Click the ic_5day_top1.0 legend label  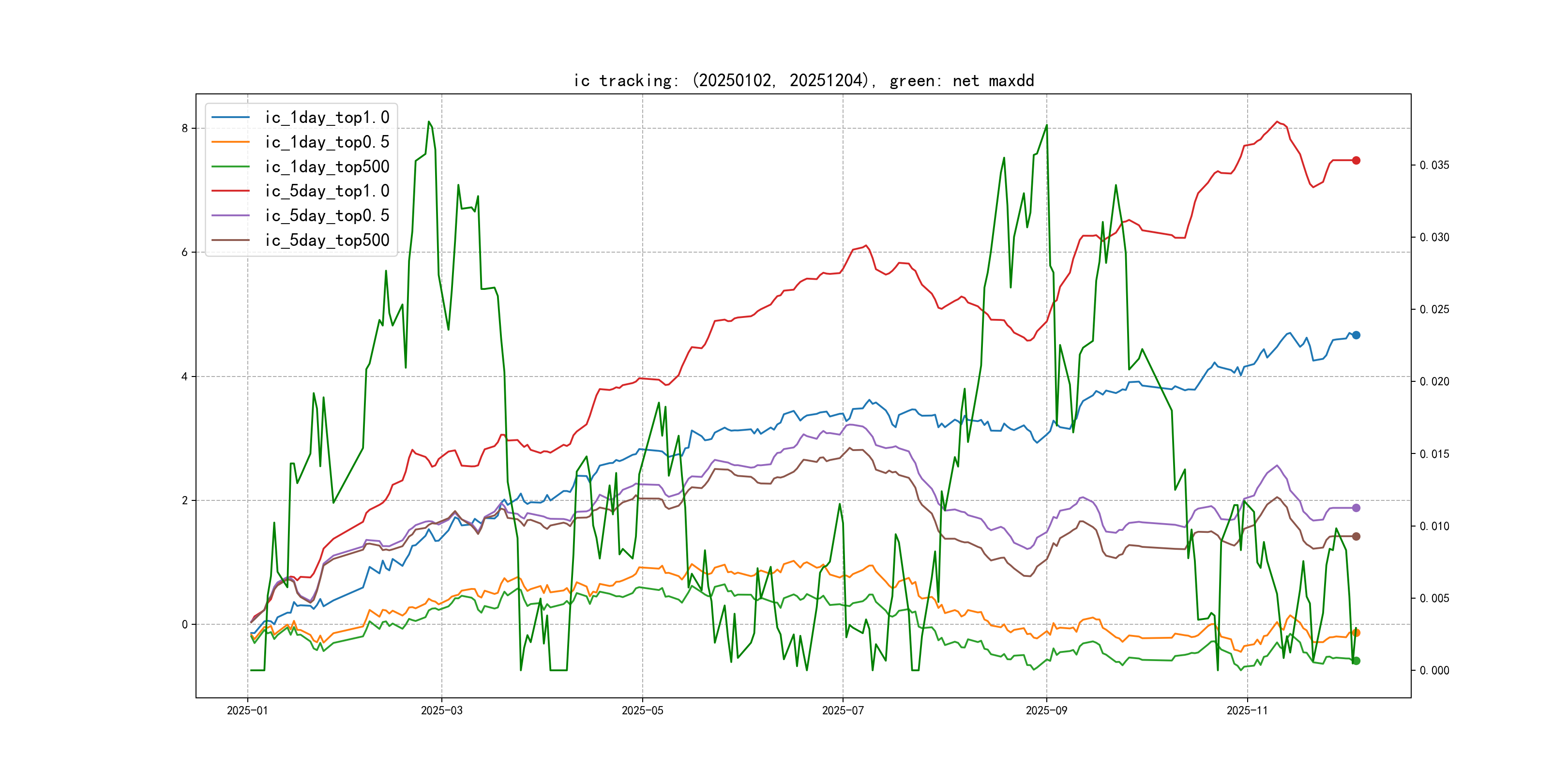coord(327,191)
